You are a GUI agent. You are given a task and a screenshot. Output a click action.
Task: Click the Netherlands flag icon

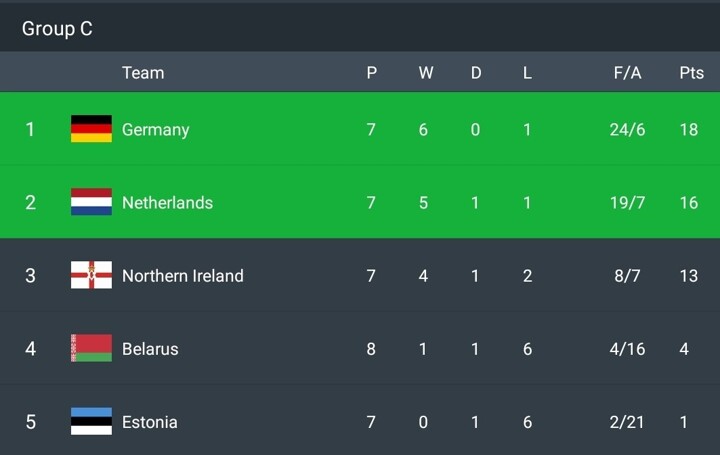[x=91, y=202]
